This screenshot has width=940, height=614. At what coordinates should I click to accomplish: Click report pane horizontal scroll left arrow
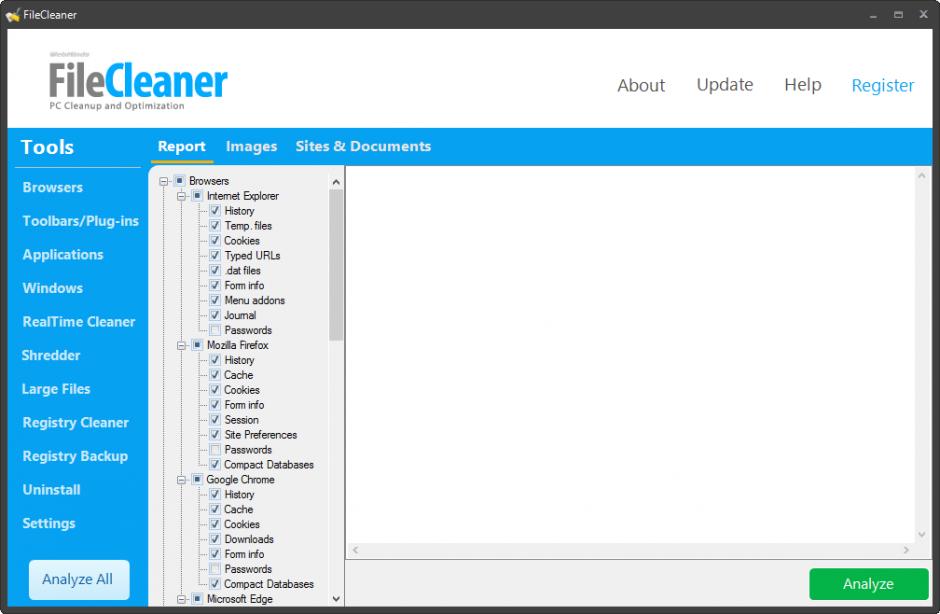[355, 550]
